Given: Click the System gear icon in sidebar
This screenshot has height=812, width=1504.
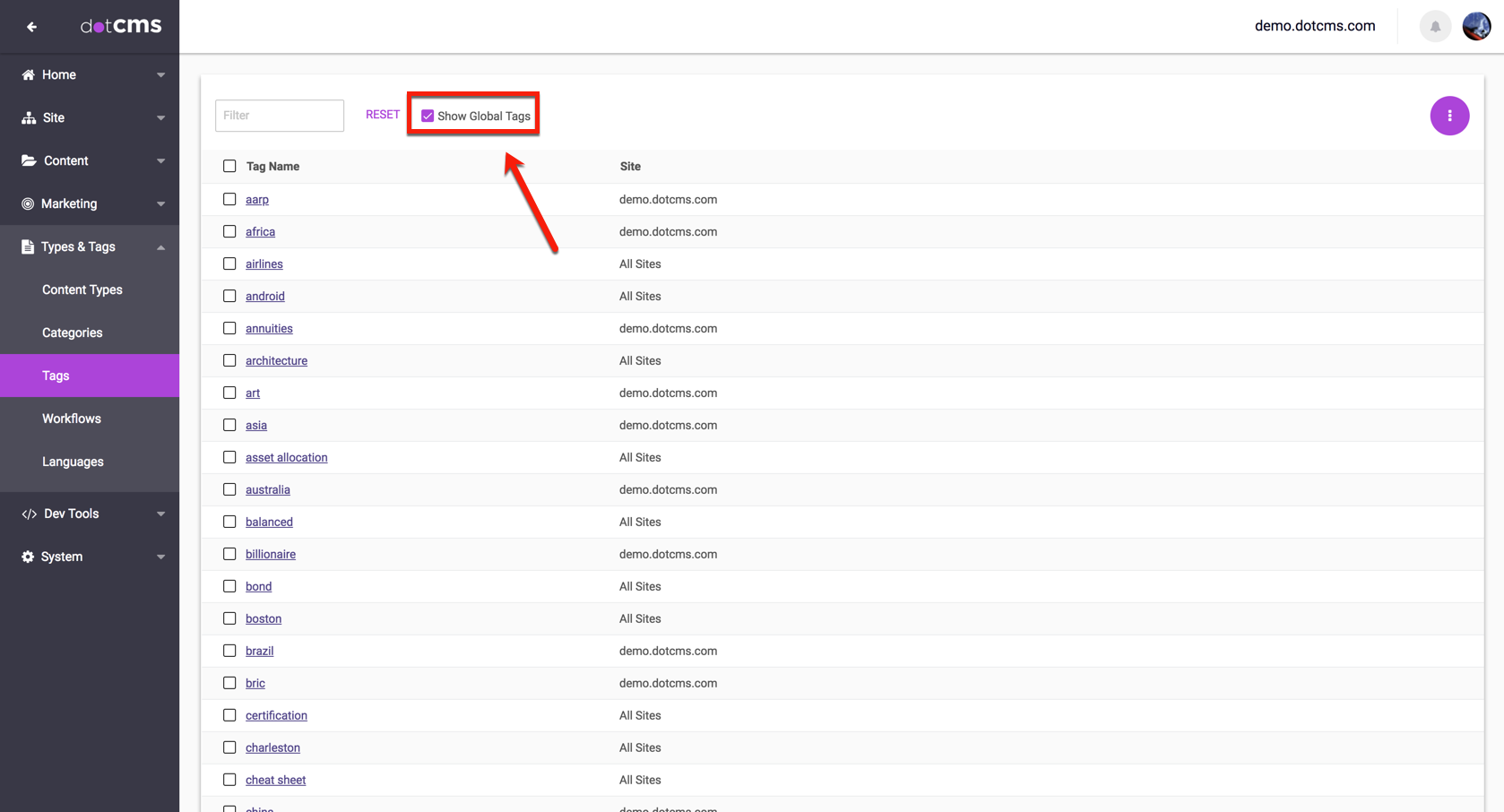Looking at the screenshot, I should [28, 557].
